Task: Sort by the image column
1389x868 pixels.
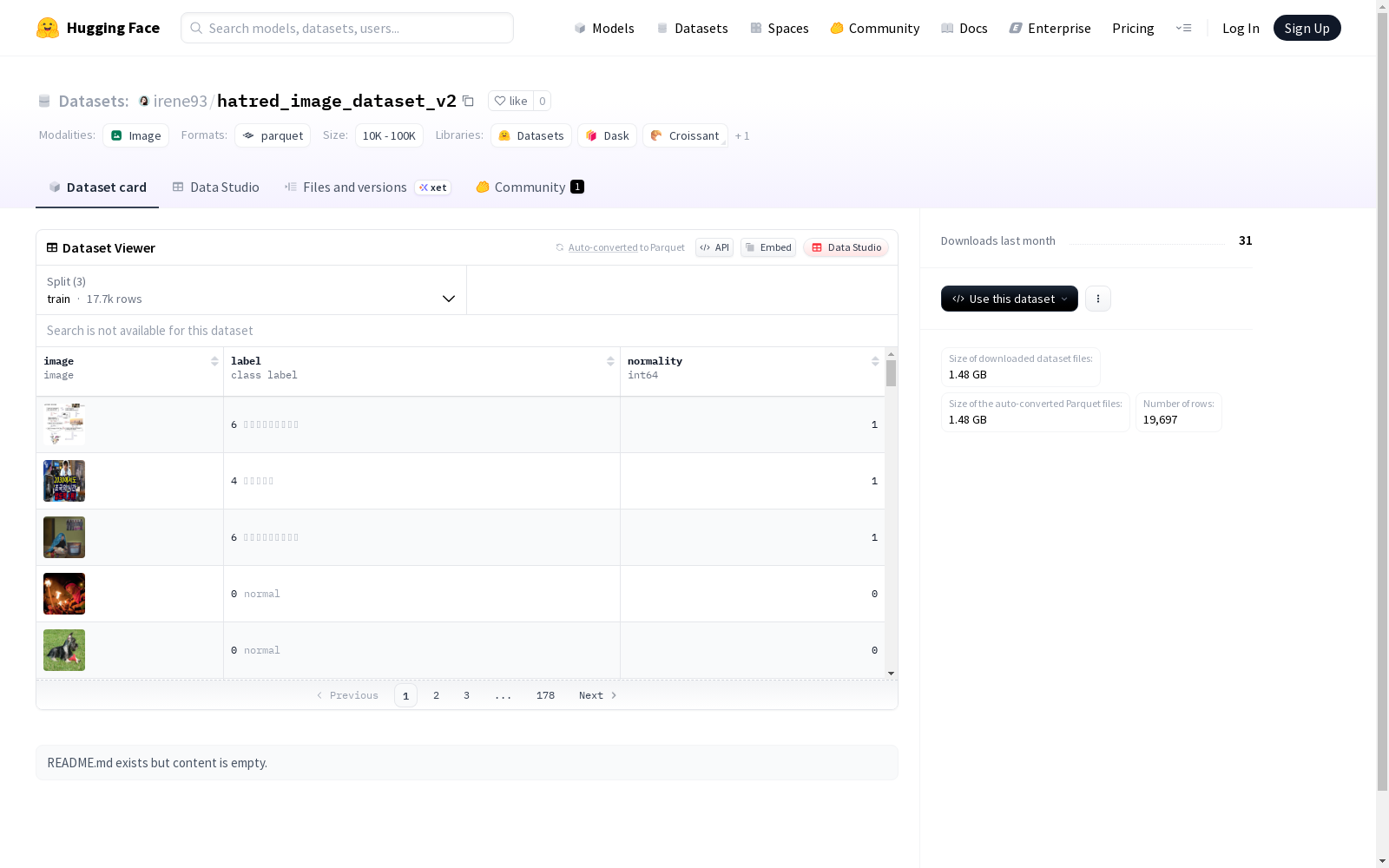Action: [214, 361]
